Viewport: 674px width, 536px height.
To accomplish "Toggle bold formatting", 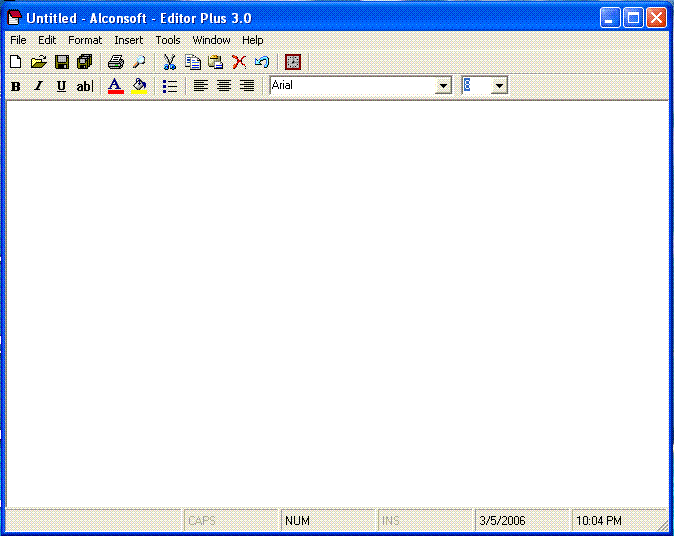I will point(15,86).
